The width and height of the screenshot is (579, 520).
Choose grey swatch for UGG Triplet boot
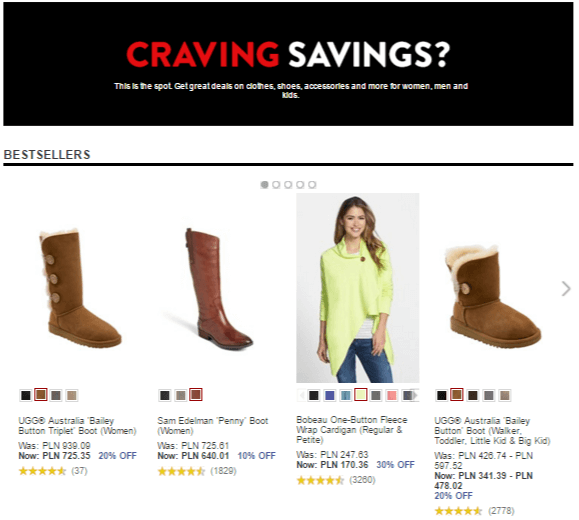tap(56, 396)
